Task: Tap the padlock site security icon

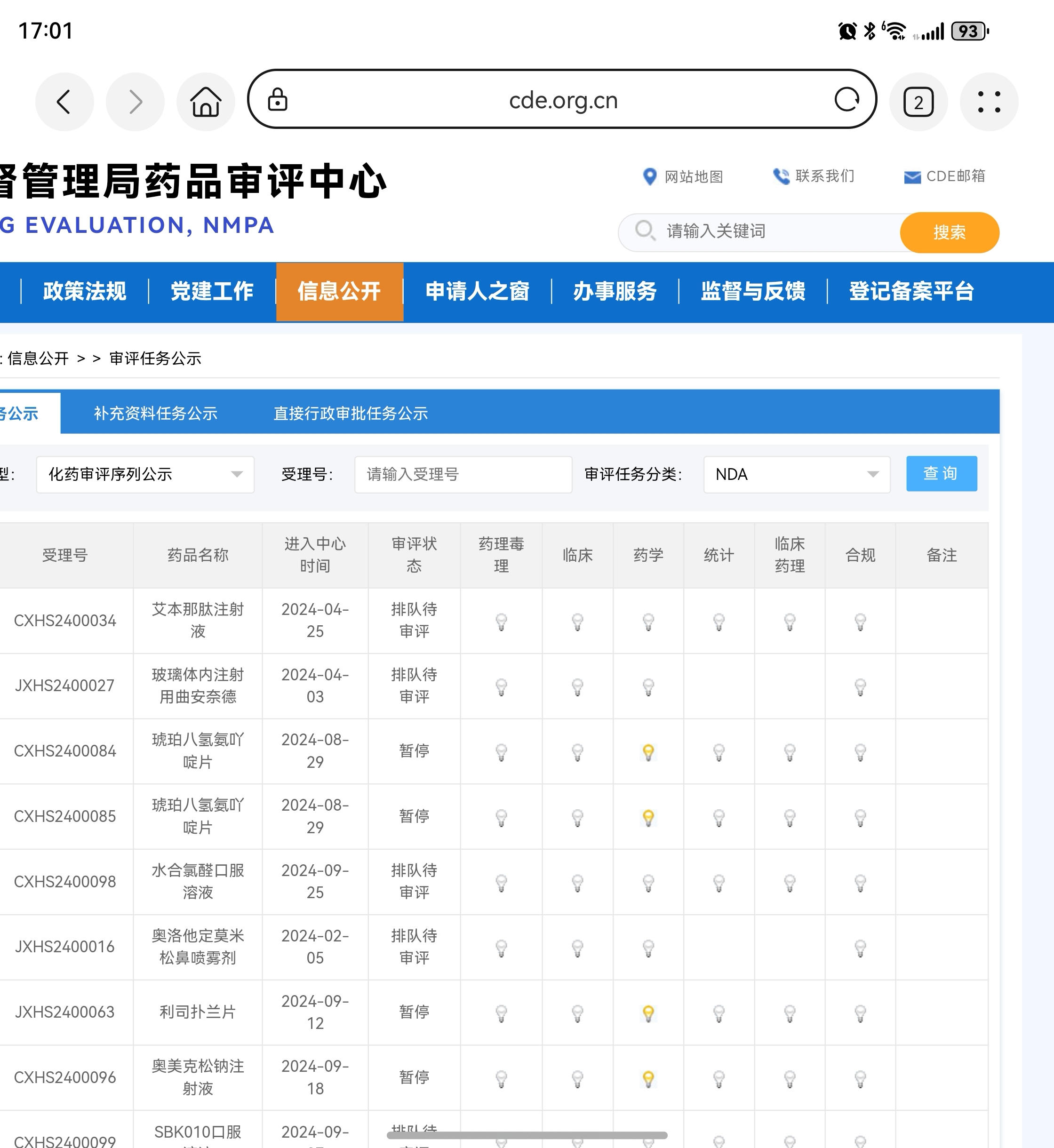Action: tap(278, 100)
